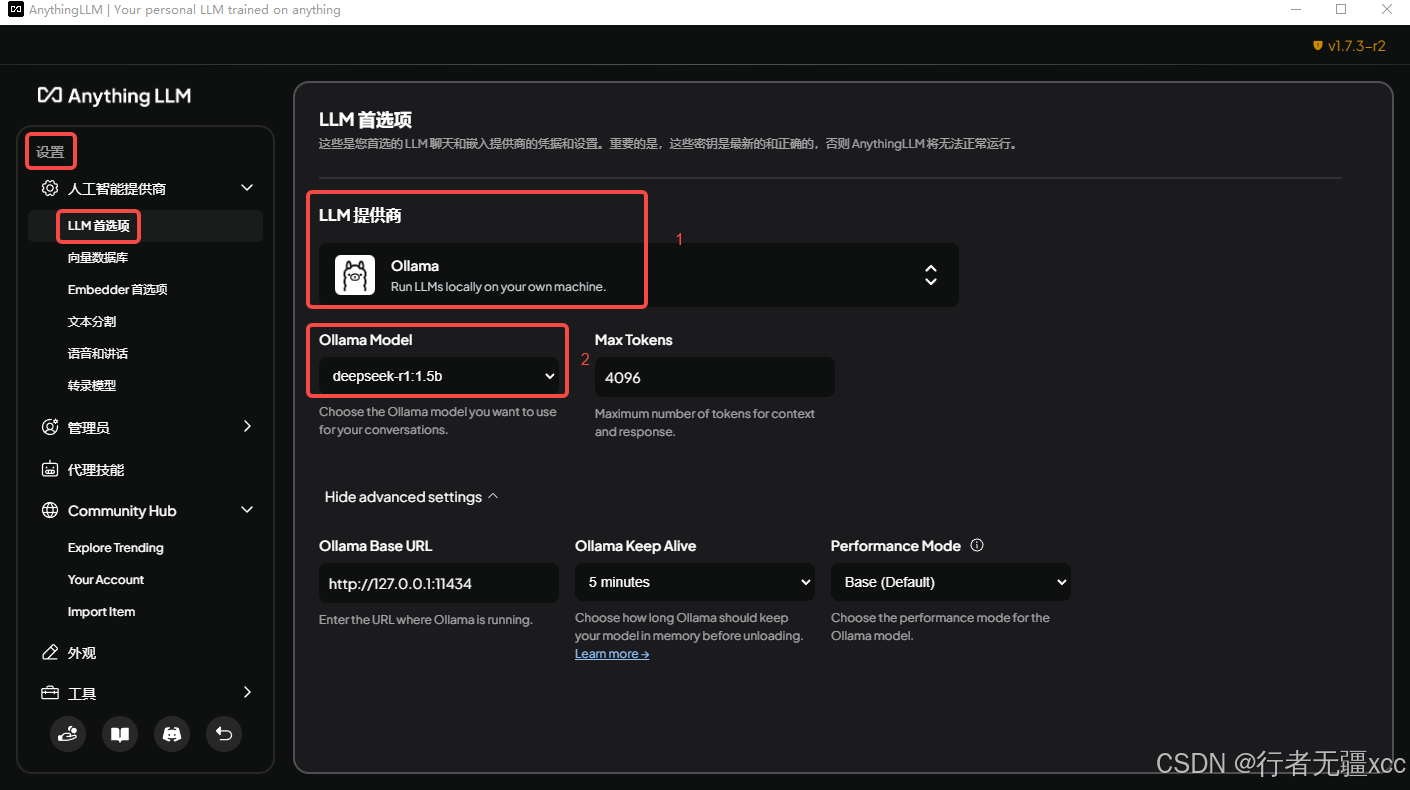
Task: Expand the 管理员 section chevron
Action: (x=247, y=427)
